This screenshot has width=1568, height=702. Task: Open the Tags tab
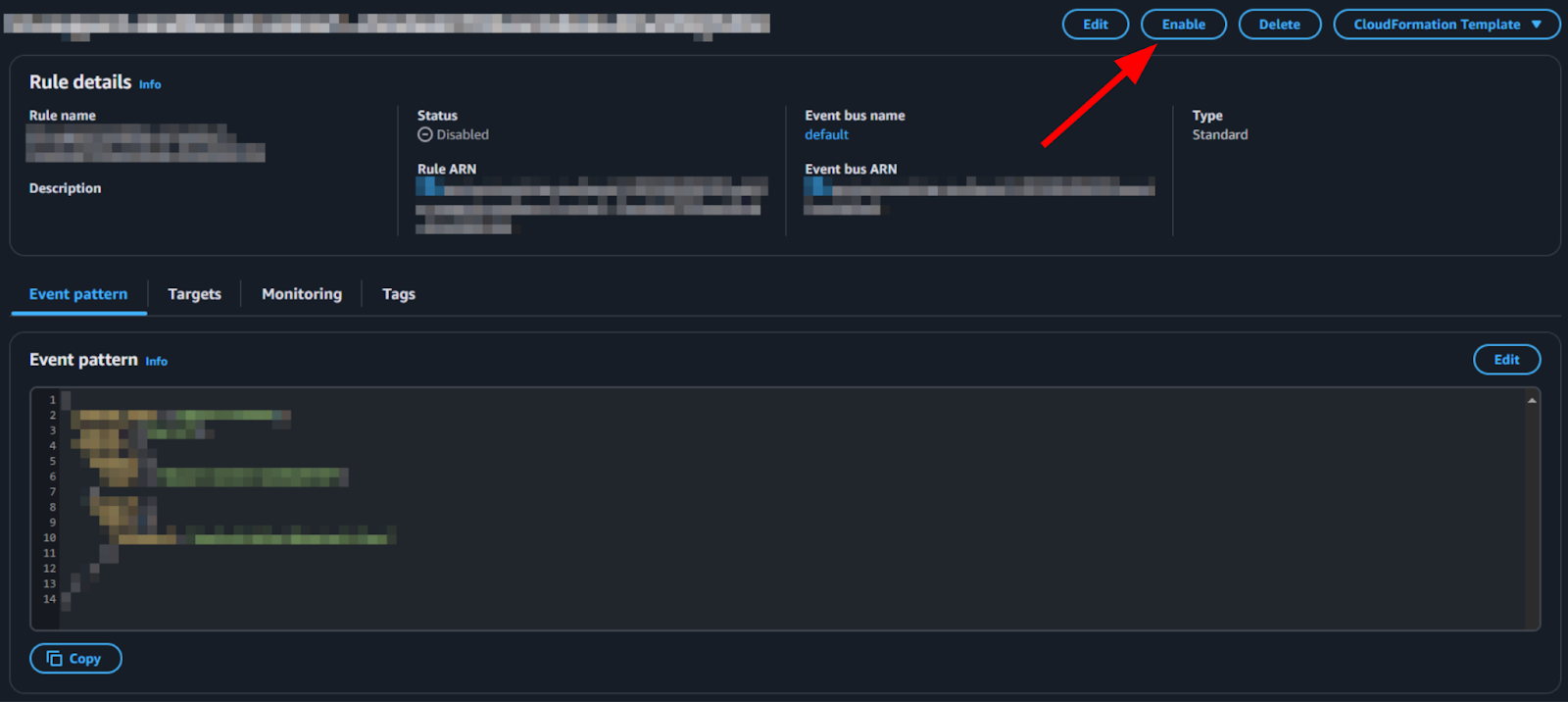399,294
